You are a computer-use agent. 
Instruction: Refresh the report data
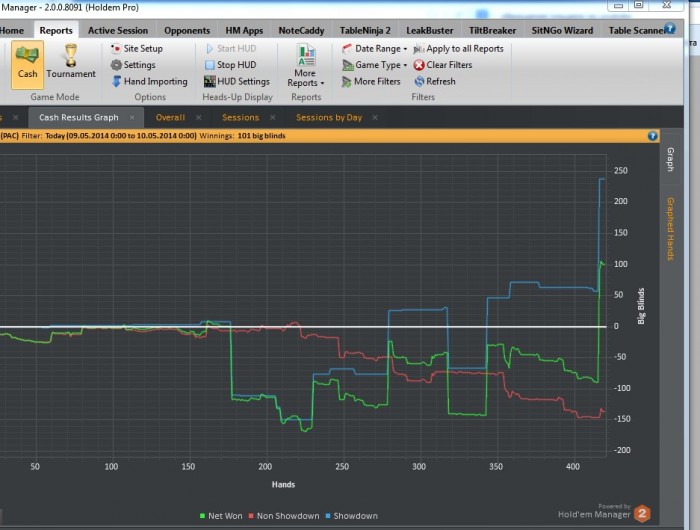coord(435,81)
